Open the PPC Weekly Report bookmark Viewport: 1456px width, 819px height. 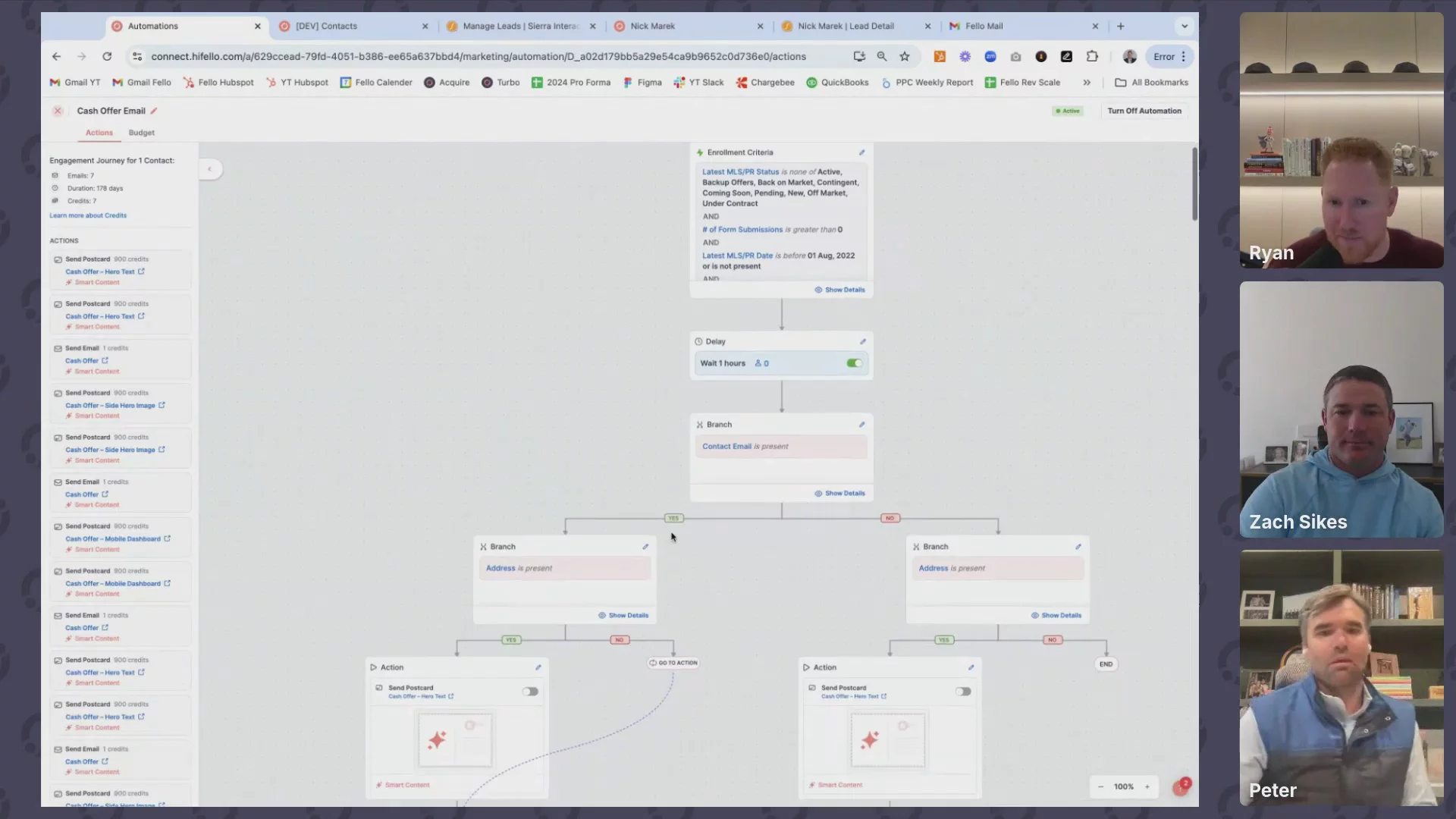tap(927, 83)
